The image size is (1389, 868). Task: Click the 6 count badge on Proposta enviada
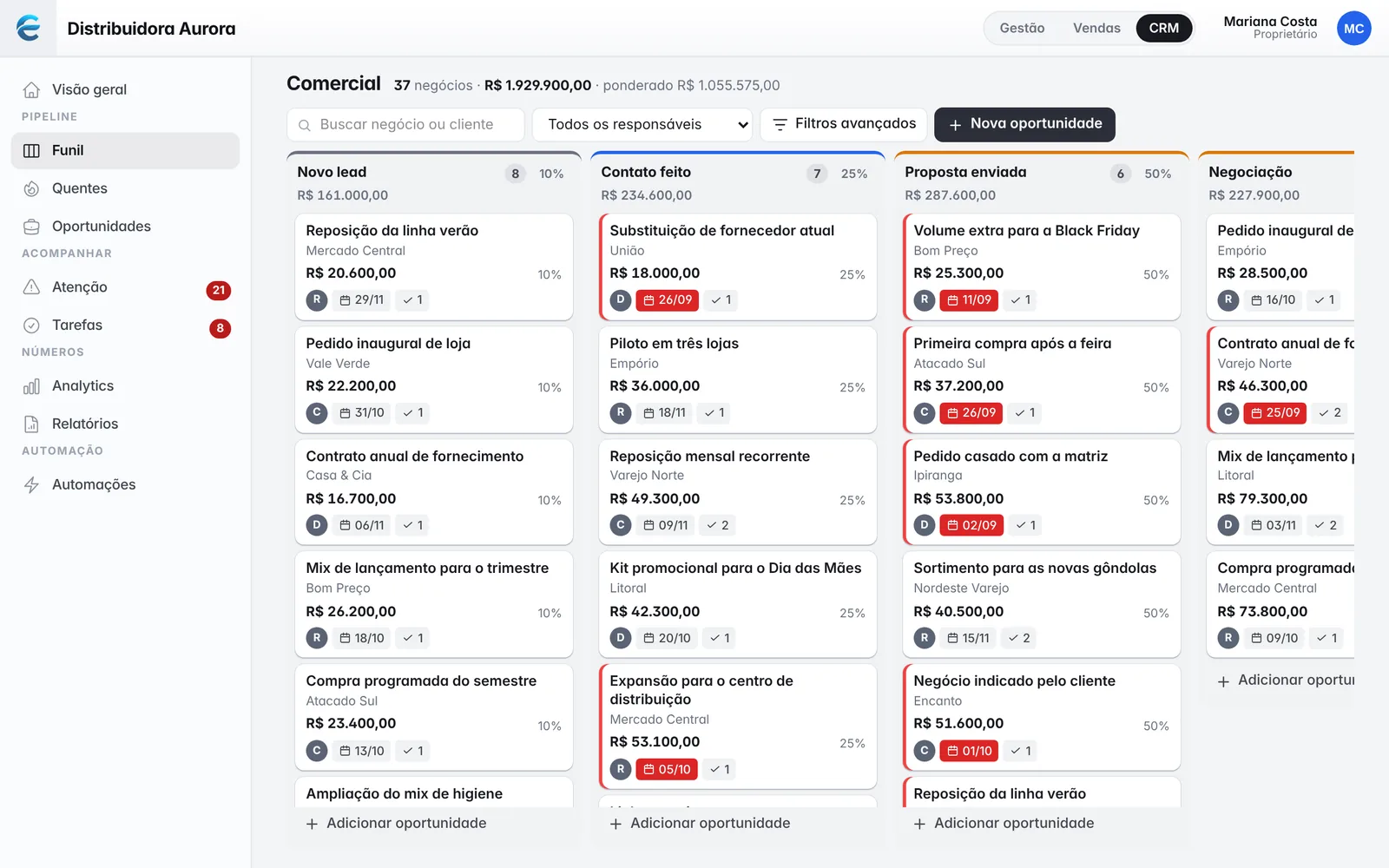point(1121,174)
